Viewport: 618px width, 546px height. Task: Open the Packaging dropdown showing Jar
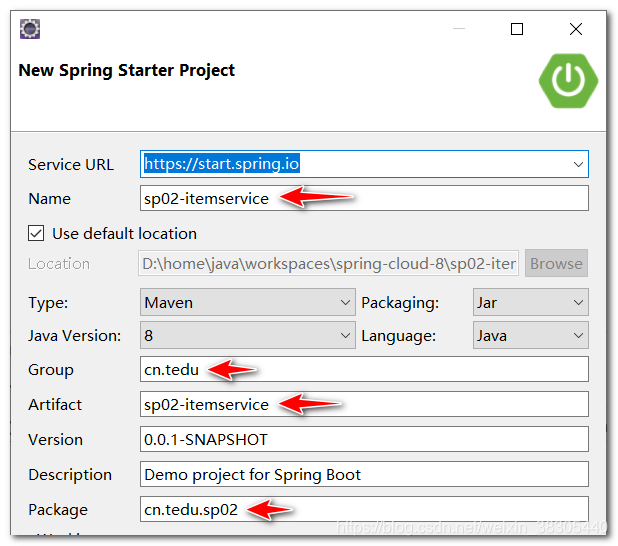click(531, 302)
